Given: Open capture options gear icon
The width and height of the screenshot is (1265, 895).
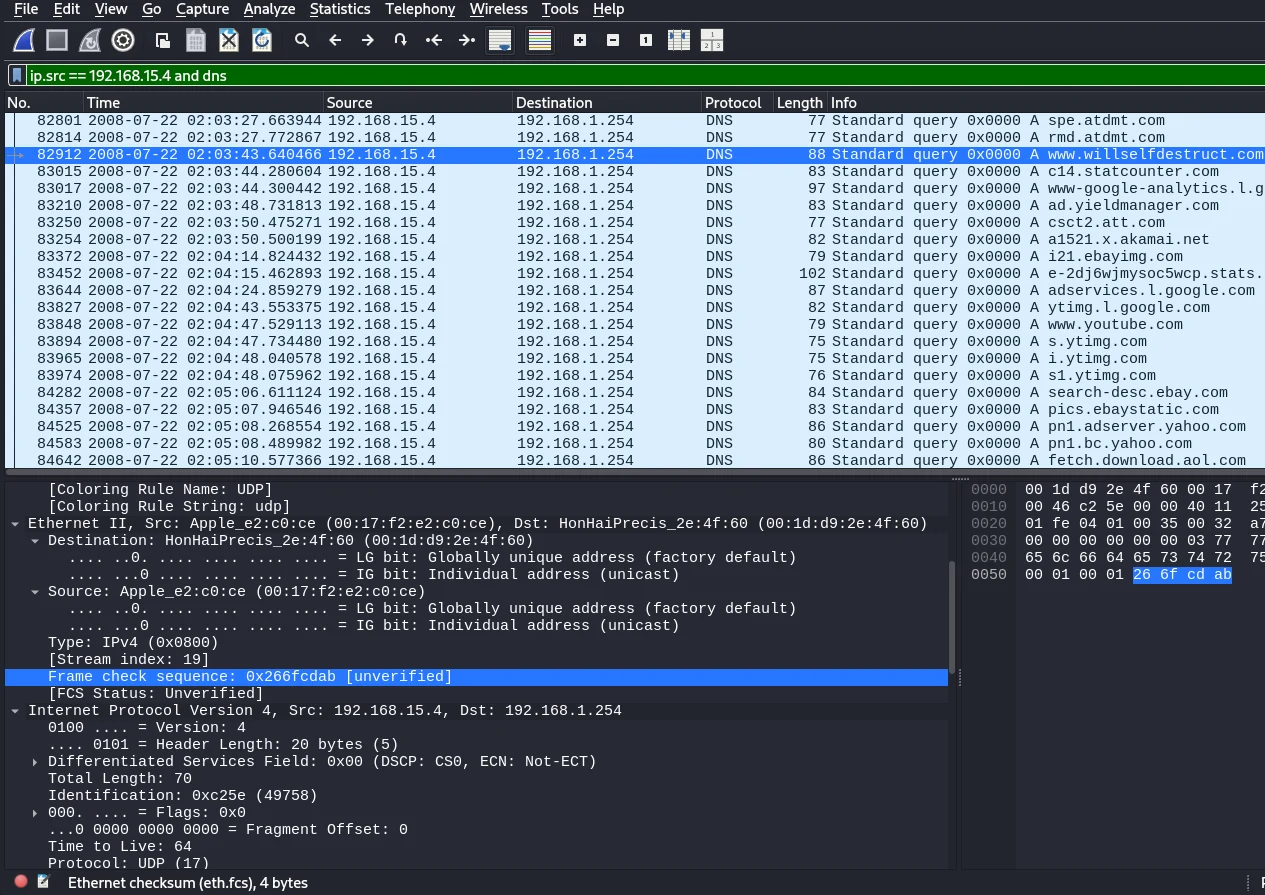Looking at the screenshot, I should click(x=123, y=40).
